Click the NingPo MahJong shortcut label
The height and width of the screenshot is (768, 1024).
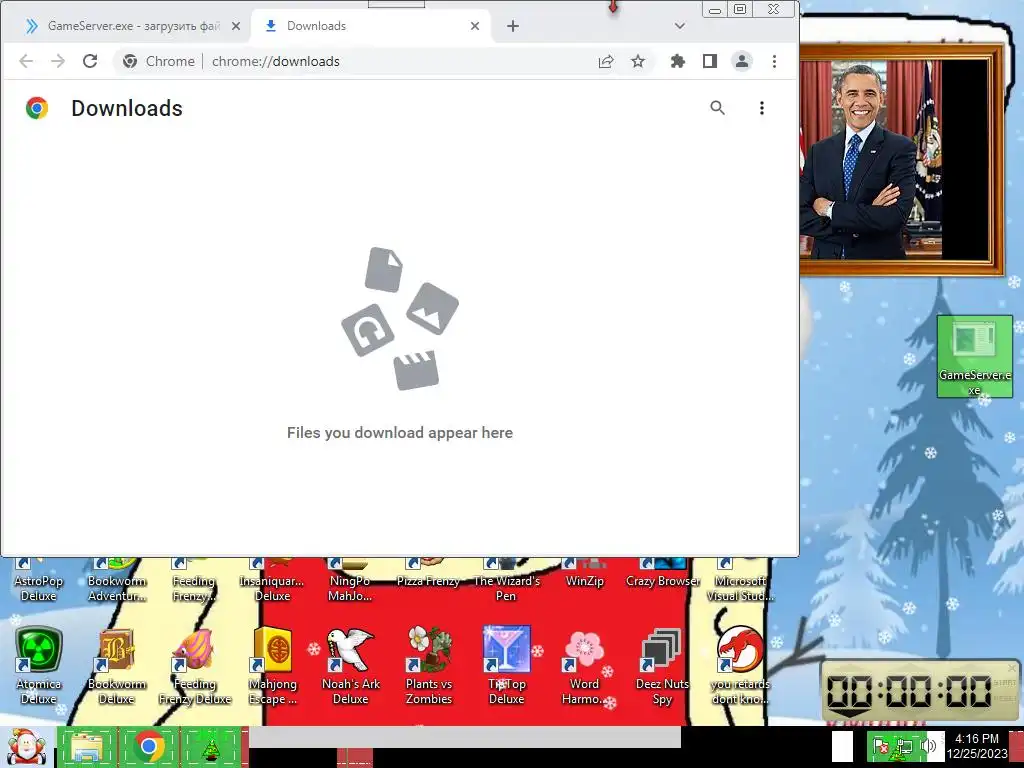[350, 588]
